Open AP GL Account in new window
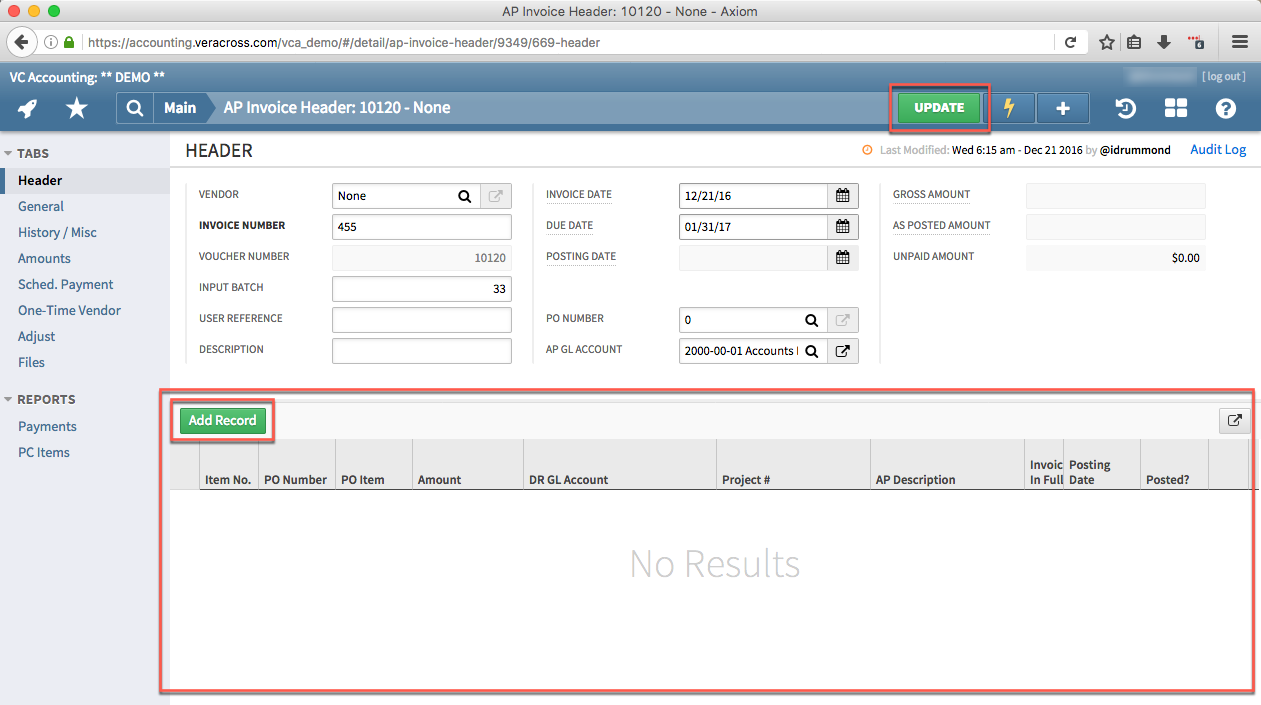1261x705 pixels. [842, 351]
